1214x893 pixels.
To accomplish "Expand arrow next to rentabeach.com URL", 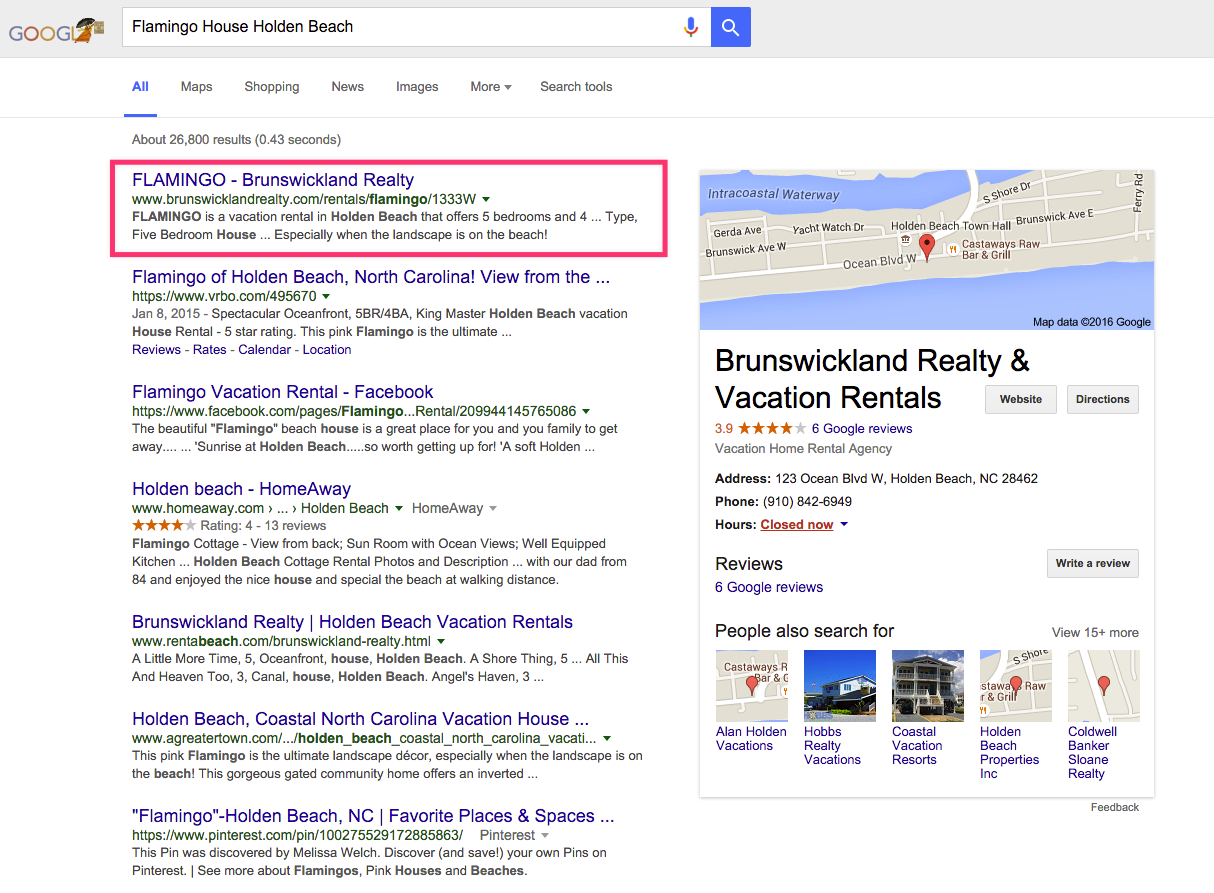I will tap(440, 641).
